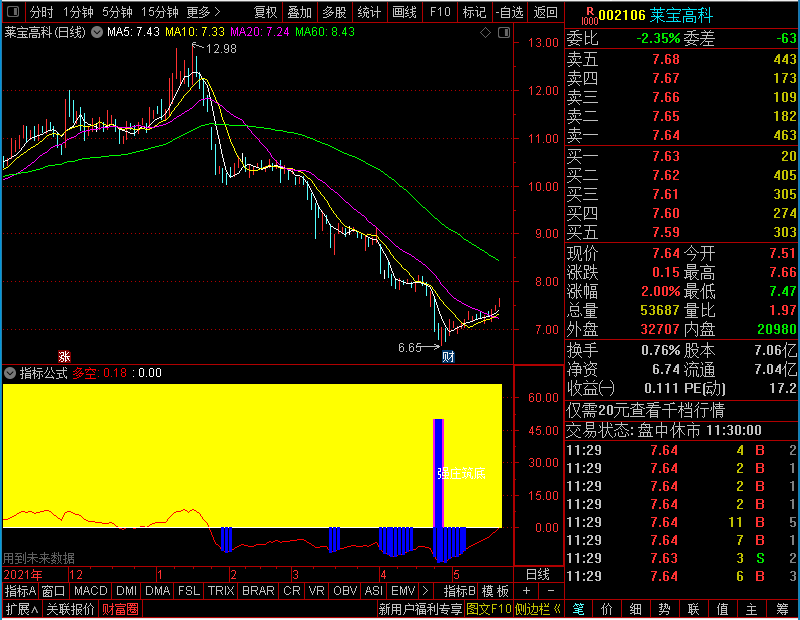Select the FSL indicator
This screenshot has height=620, width=800.
tap(189, 591)
